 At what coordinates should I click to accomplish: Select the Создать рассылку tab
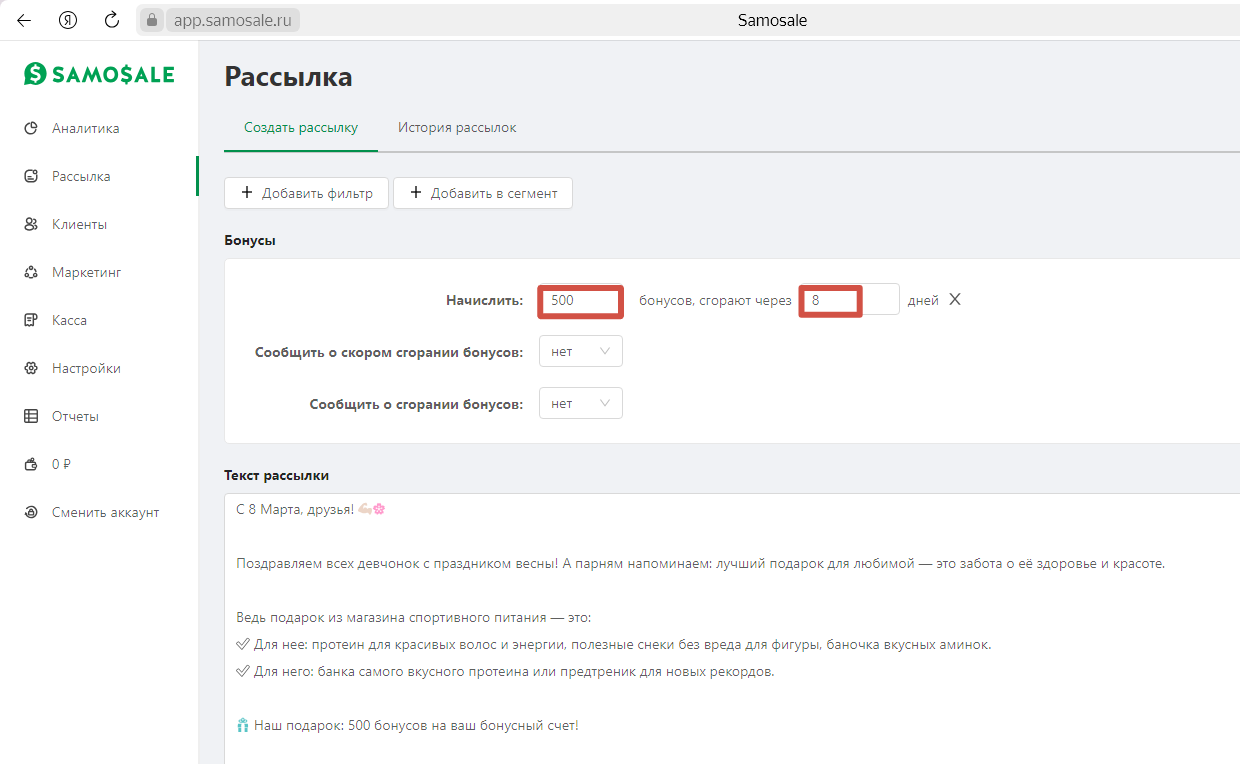tap(301, 128)
